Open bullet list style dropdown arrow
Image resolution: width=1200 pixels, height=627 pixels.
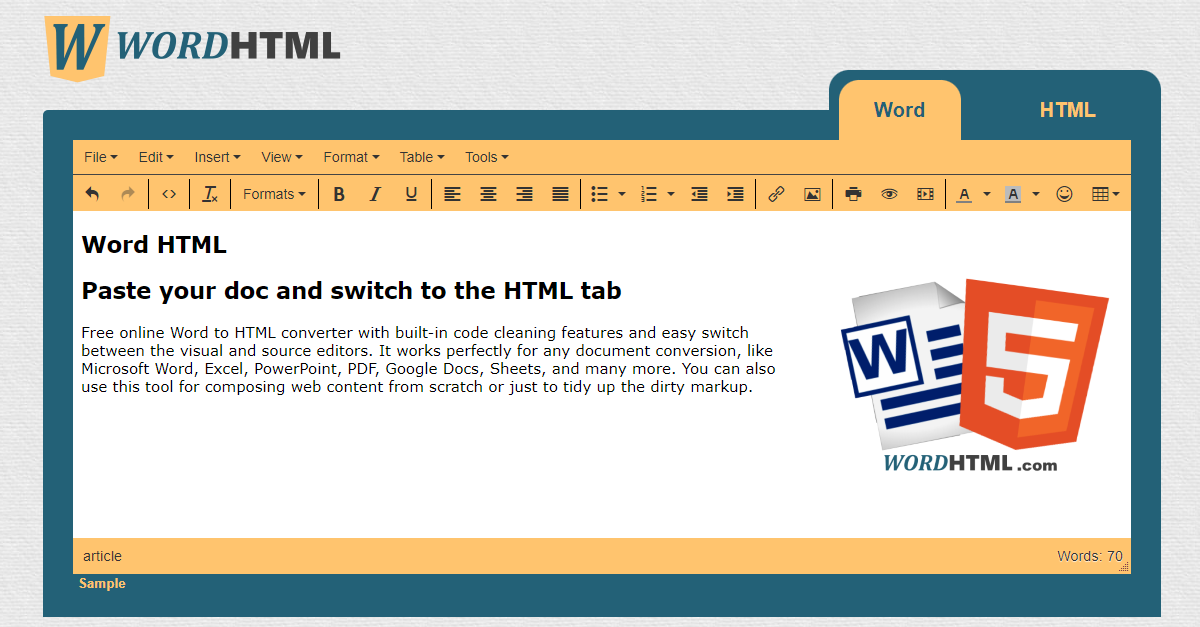pos(622,194)
